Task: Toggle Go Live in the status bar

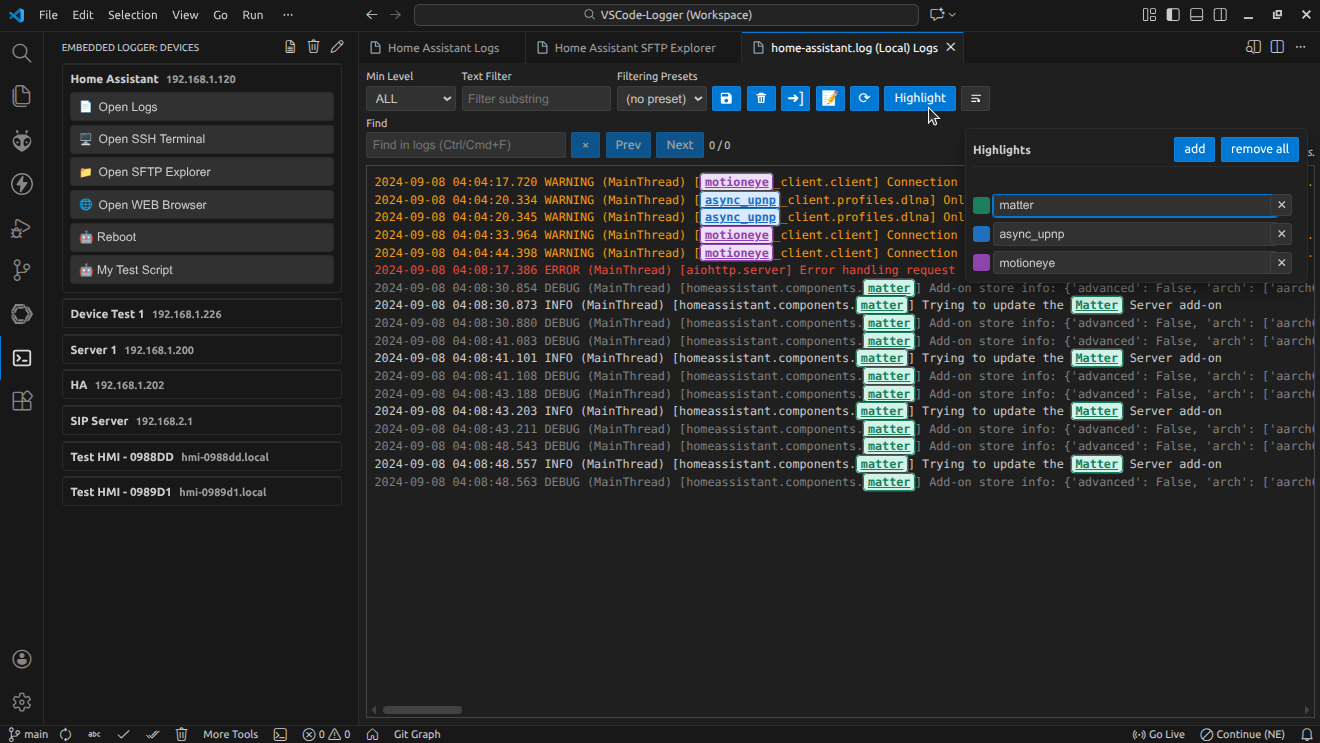Action: (1158, 733)
